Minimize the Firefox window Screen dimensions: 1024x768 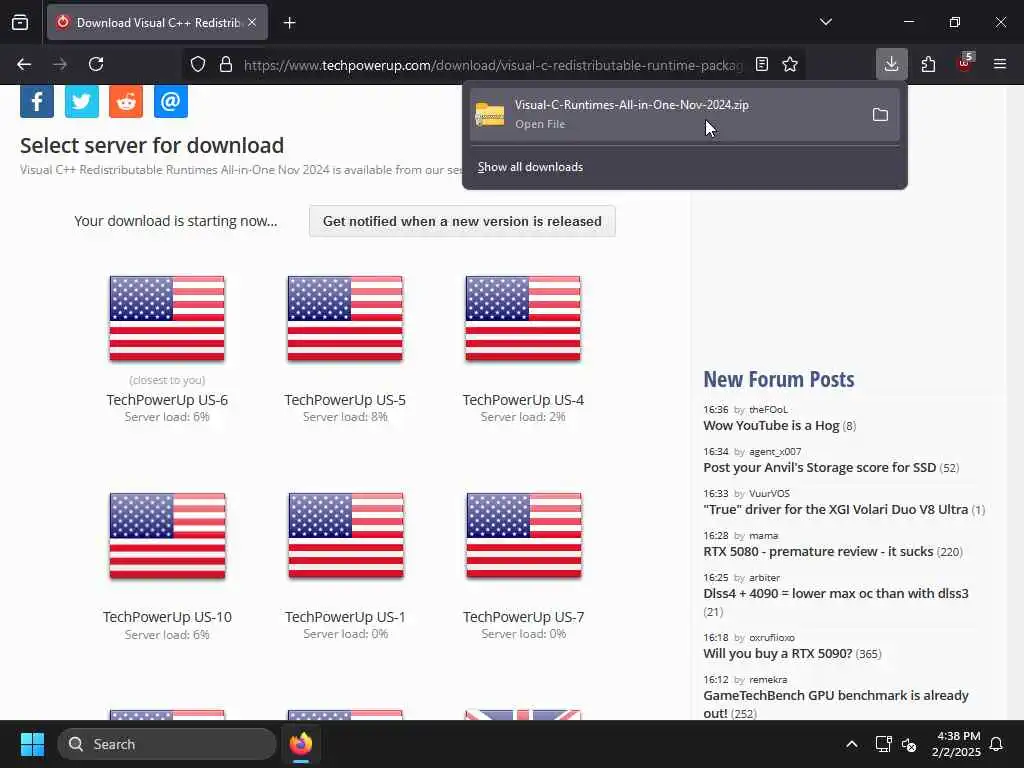(x=908, y=22)
